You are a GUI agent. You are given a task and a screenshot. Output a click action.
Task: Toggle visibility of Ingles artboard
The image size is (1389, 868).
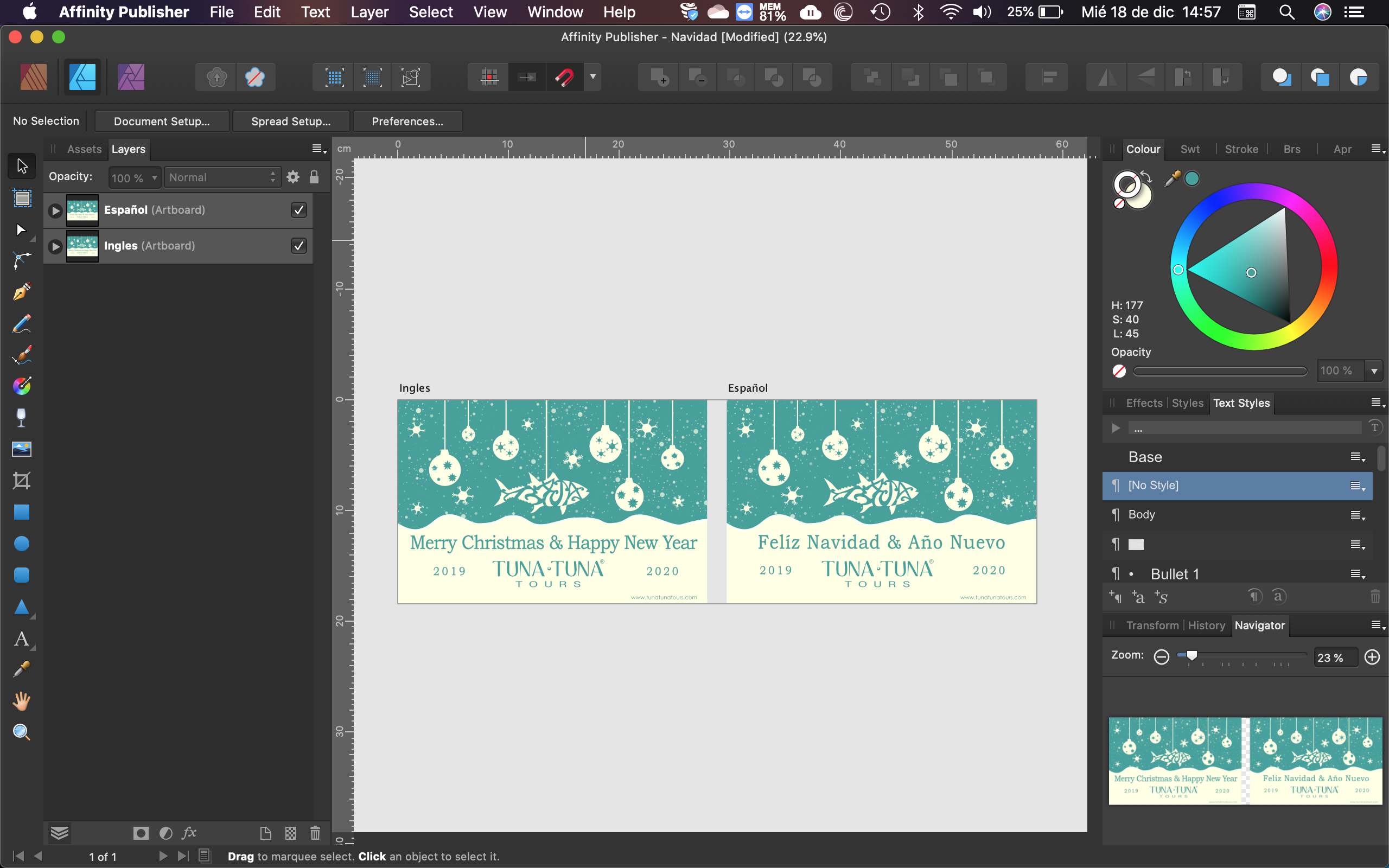[298, 246]
